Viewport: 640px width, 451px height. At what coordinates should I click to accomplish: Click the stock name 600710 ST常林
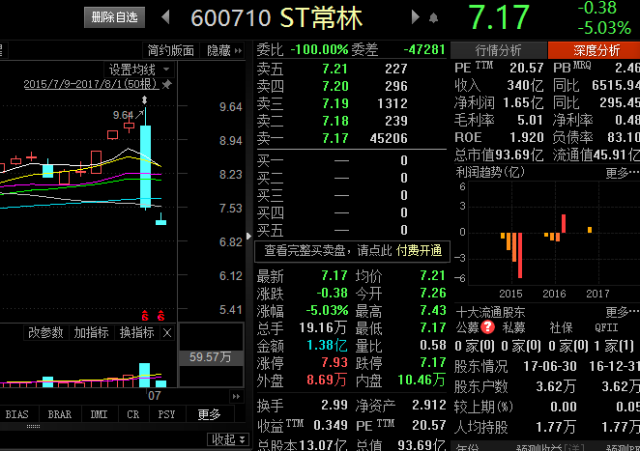277,18
